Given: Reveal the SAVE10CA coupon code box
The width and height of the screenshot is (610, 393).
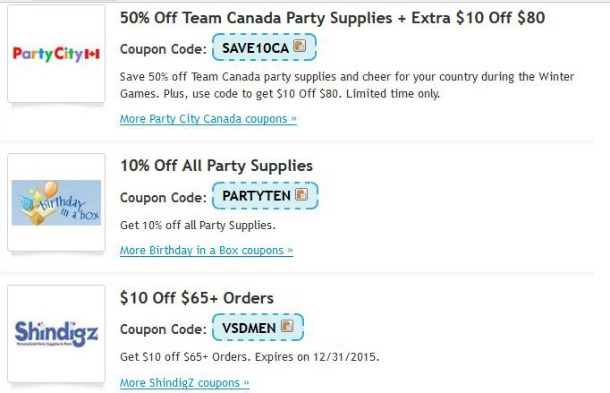Looking at the screenshot, I should point(264,47).
